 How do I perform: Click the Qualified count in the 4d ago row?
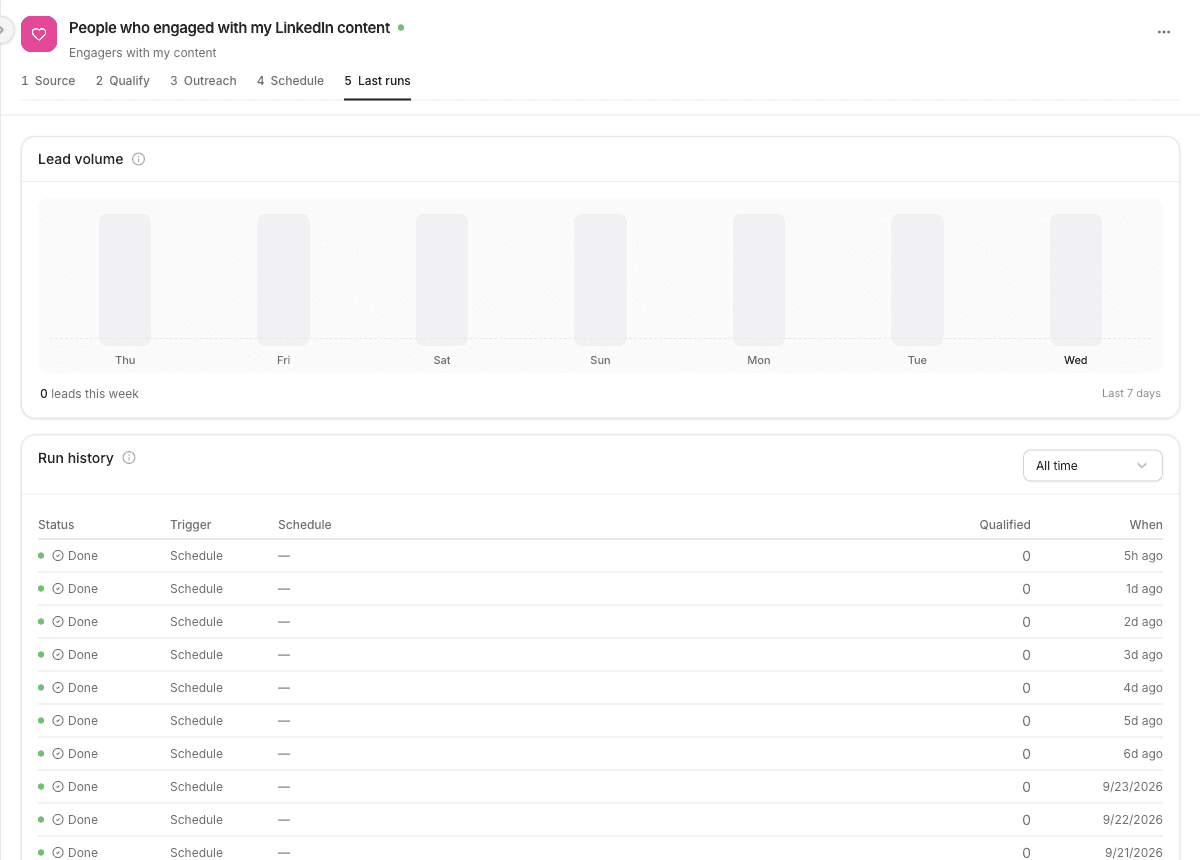click(x=1026, y=688)
